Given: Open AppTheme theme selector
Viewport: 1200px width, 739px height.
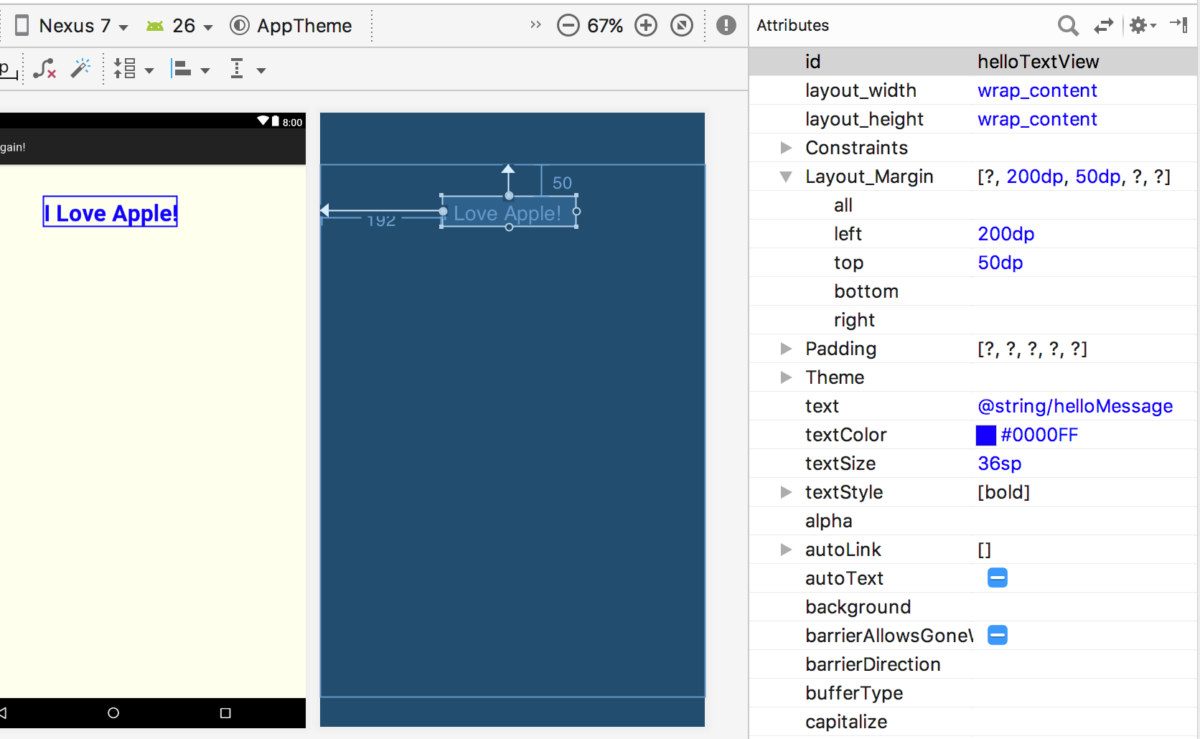Looking at the screenshot, I should [291, 26].
